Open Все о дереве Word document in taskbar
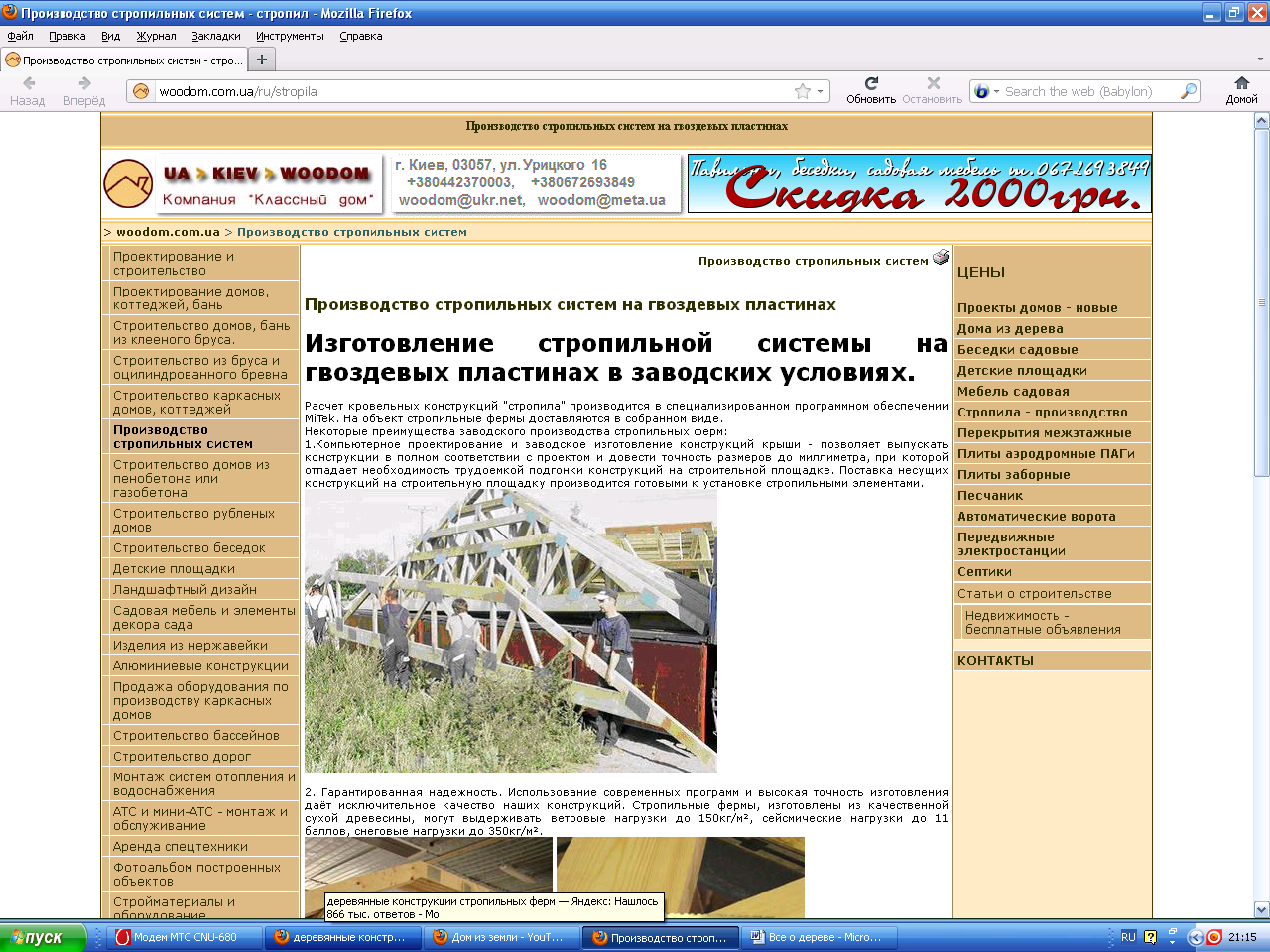Image resolution: width=1270 pixels, height=952 pixels. point(821,937)
